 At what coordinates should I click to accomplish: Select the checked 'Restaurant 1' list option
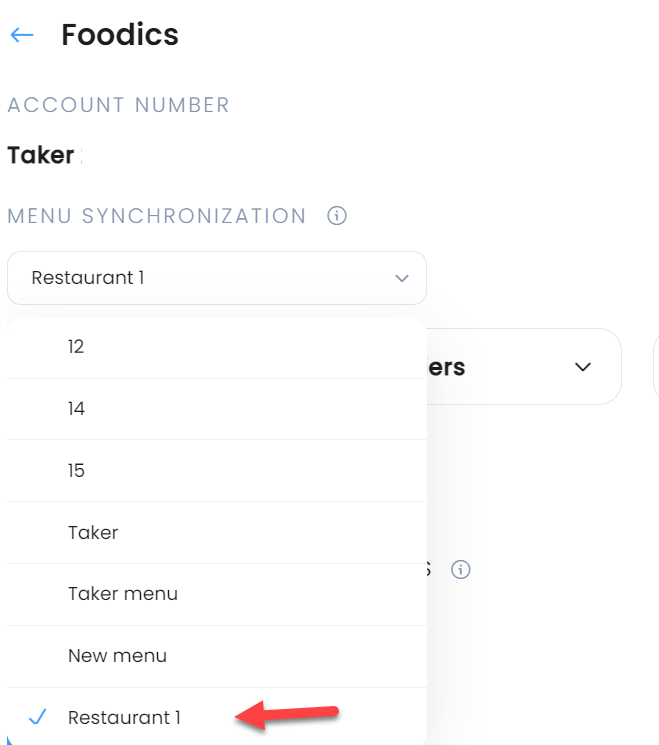coord(217,716)
